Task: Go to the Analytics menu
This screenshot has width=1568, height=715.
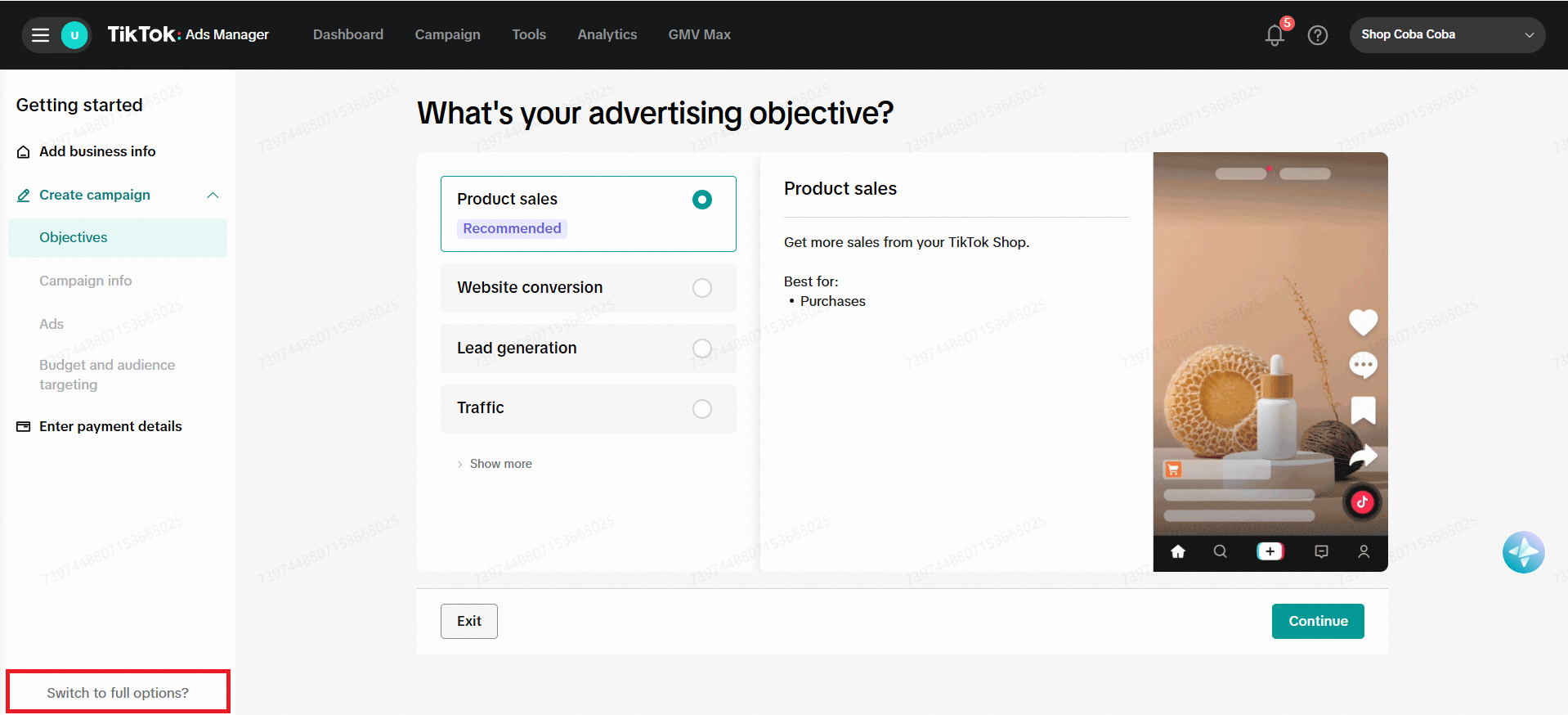Action: 607,34
